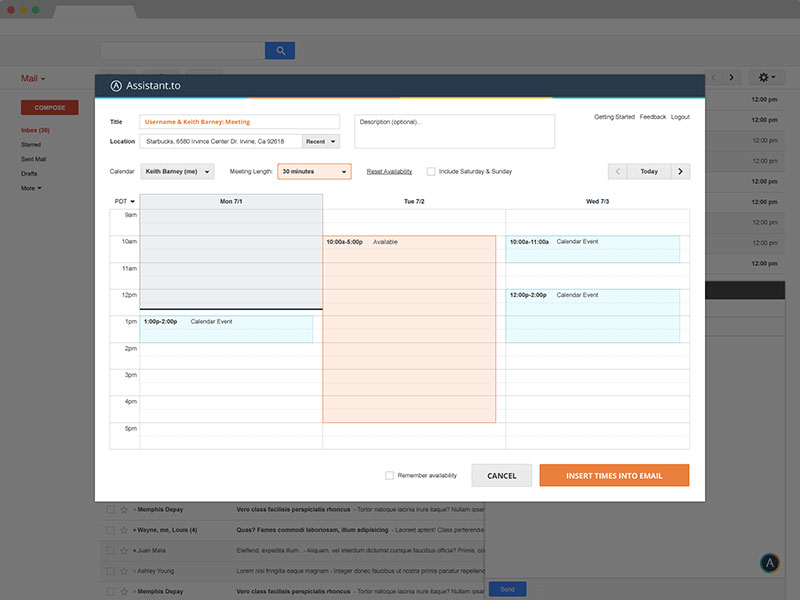The width and height of the screenshot is (800, 600).
Task: Click the round Assistant.to badge in compose window
Action: pyautogui.click(x=769, y=563)
